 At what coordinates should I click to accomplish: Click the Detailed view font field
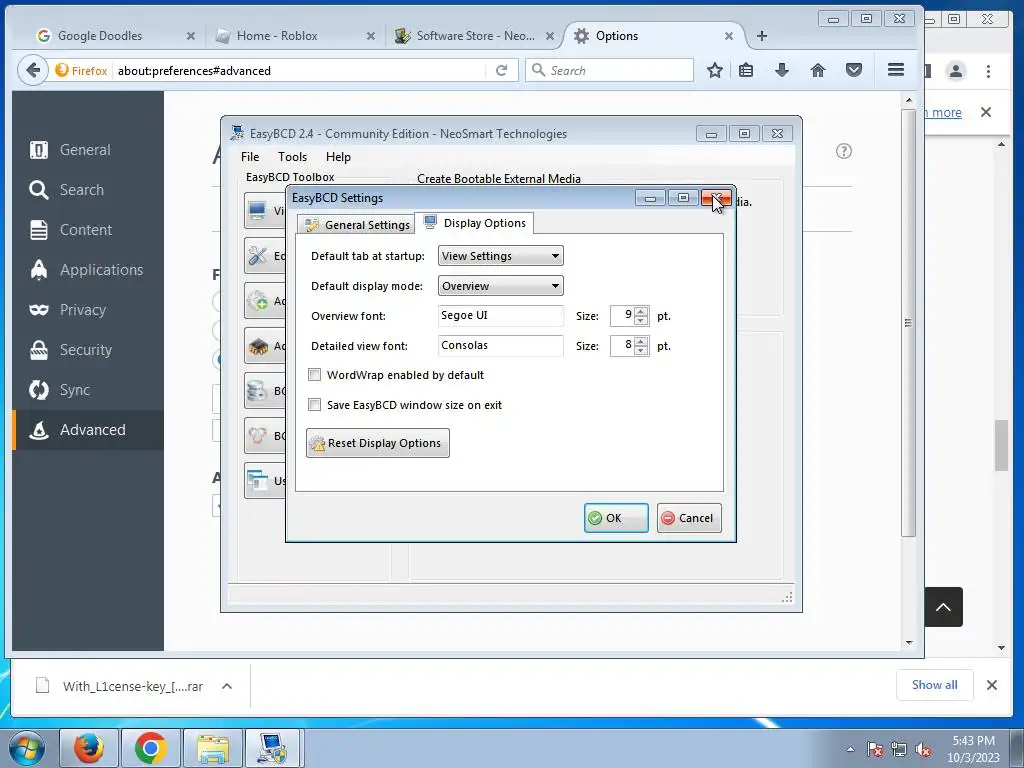click(x=500, y=345)
